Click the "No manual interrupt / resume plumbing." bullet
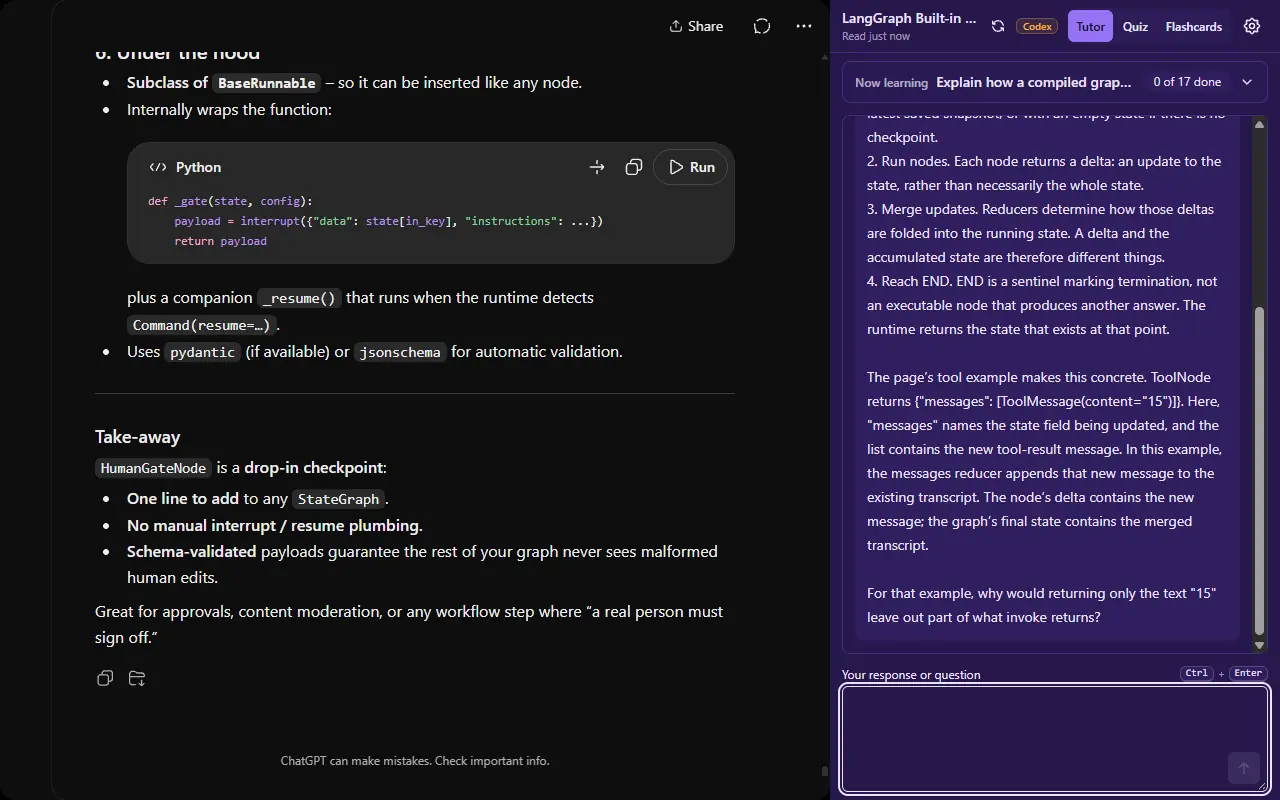This screenshot has width=1280, height=800. point(275,525)
